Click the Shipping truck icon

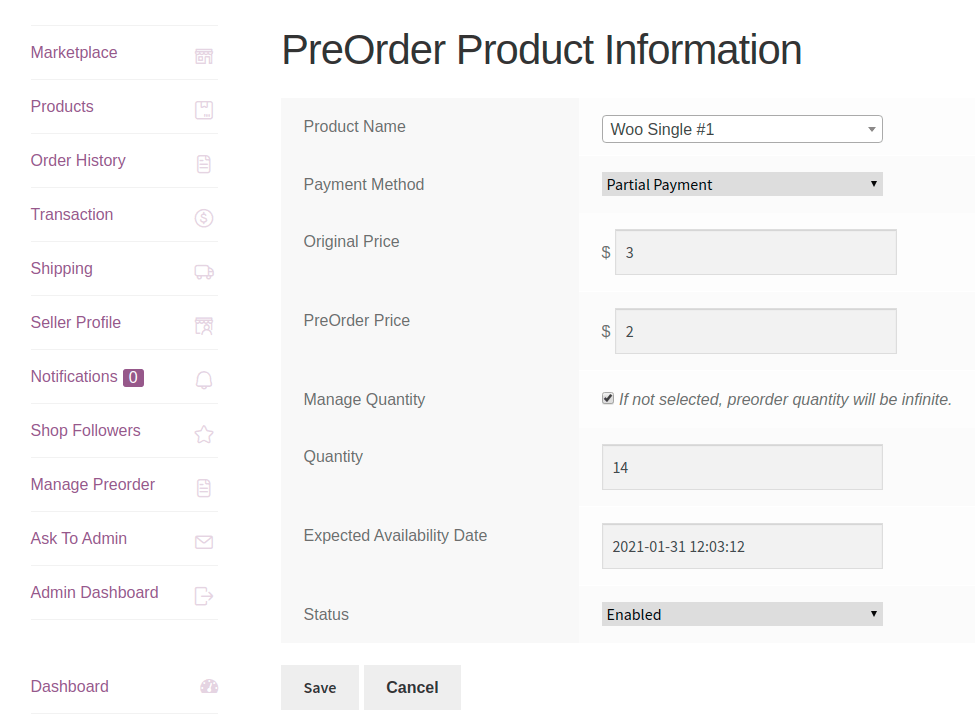(204, 271)
